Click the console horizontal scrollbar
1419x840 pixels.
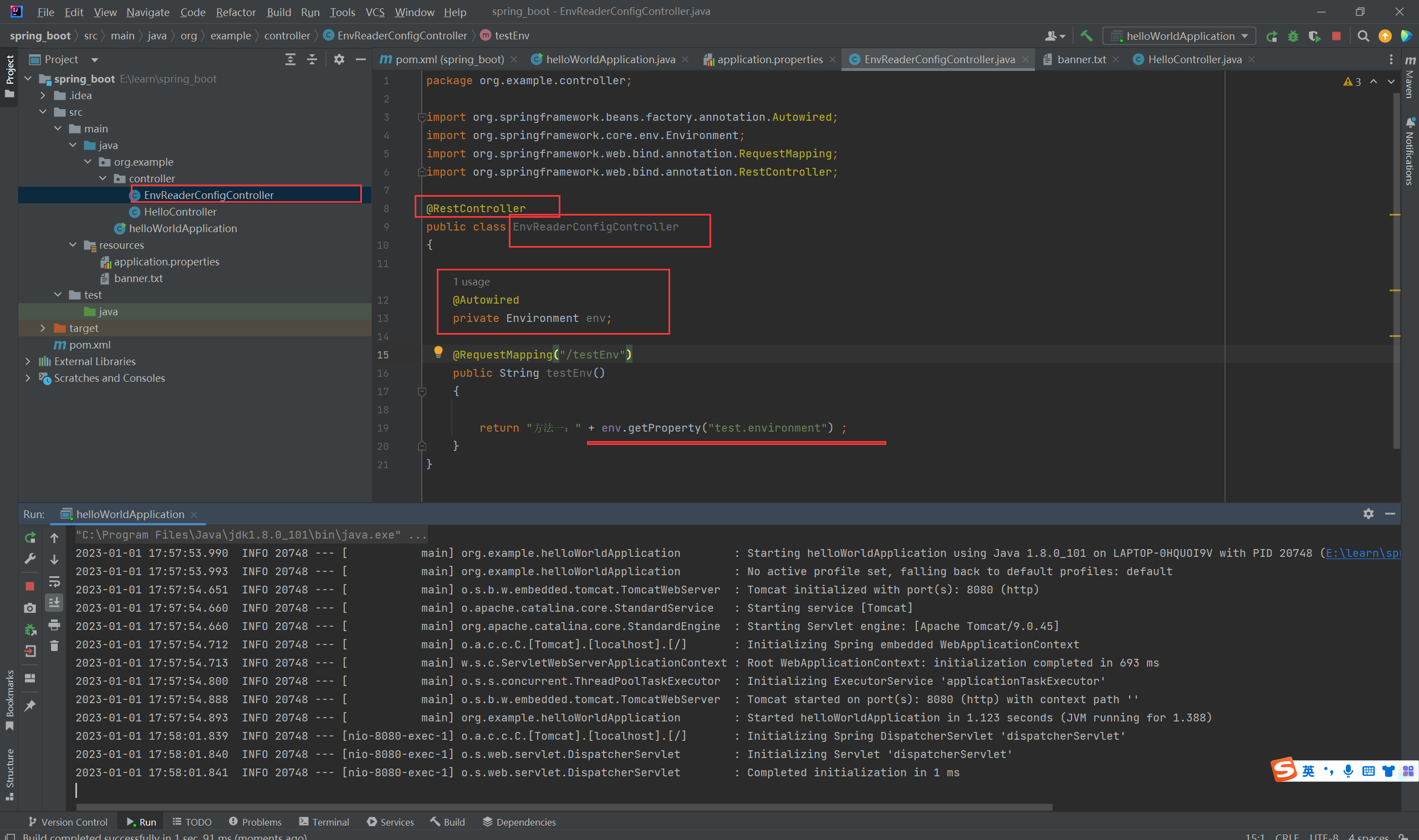click(563, 807)
